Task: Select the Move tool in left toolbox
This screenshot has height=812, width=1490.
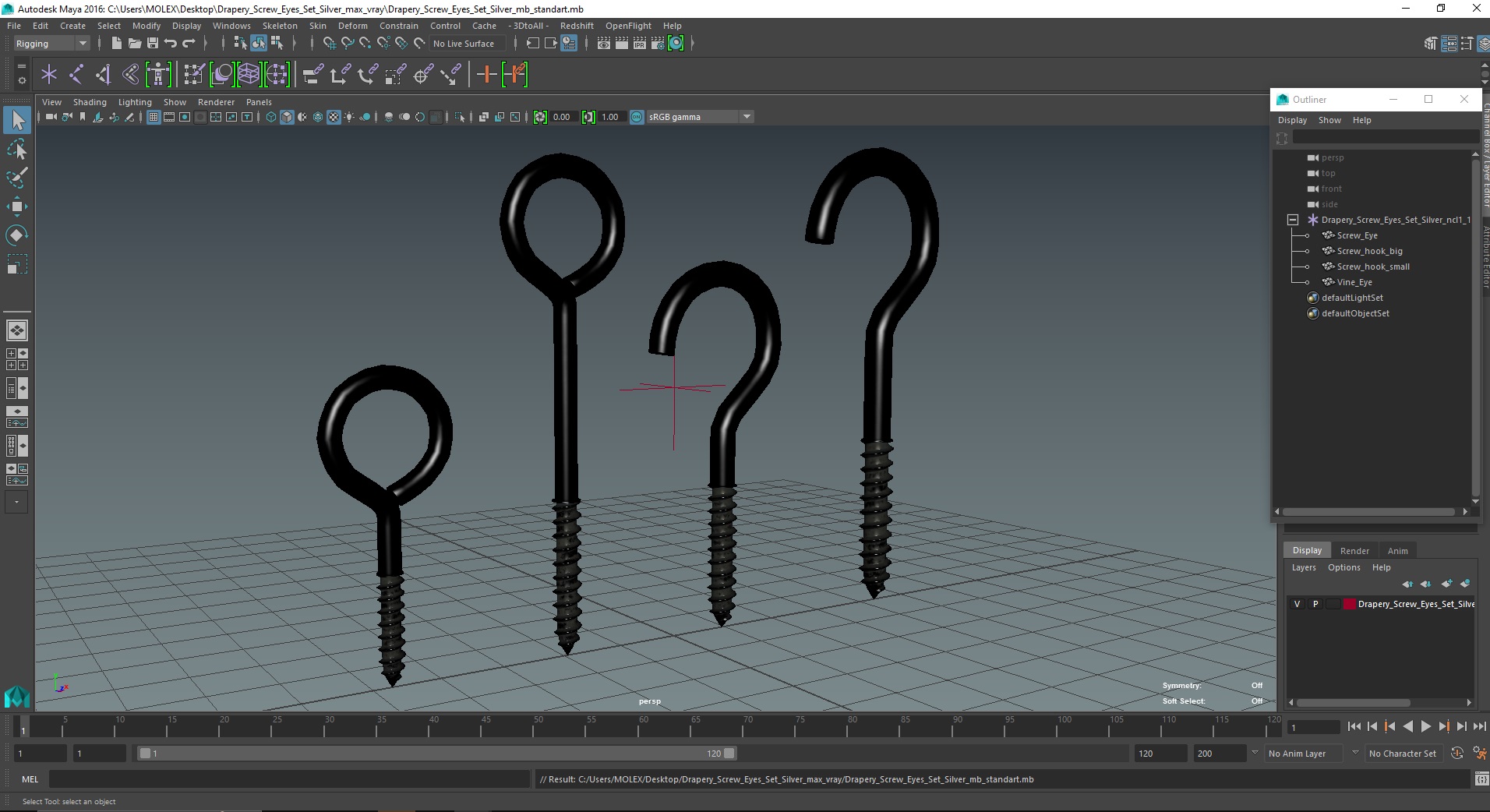Action: [16, 206]
